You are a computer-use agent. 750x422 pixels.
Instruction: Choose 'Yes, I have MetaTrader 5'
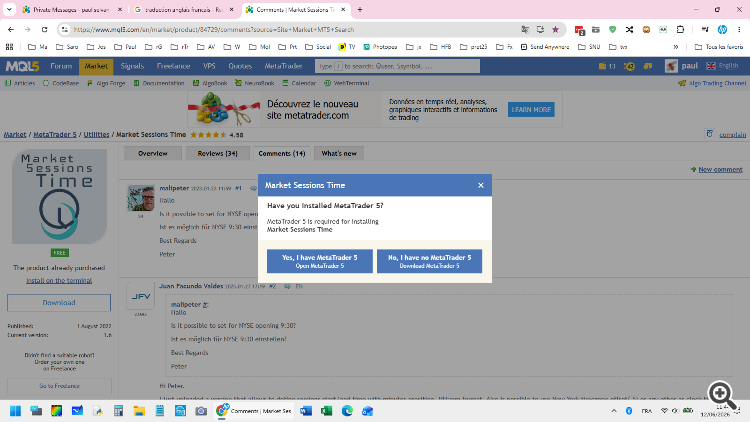(x=320, y=261)
